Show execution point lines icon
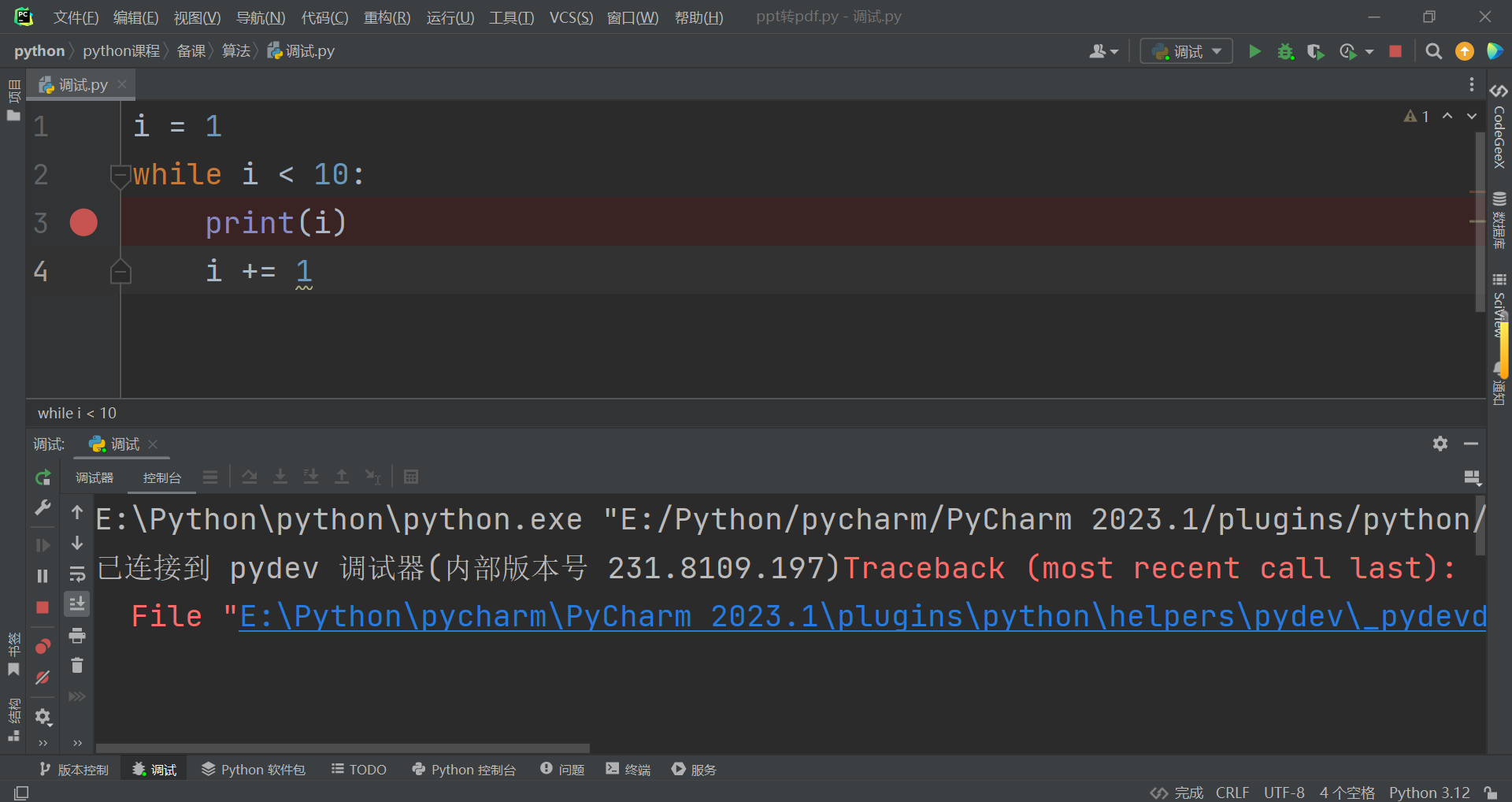The image size is (1512, 802). pyautogui.click(x=210, y=477)
